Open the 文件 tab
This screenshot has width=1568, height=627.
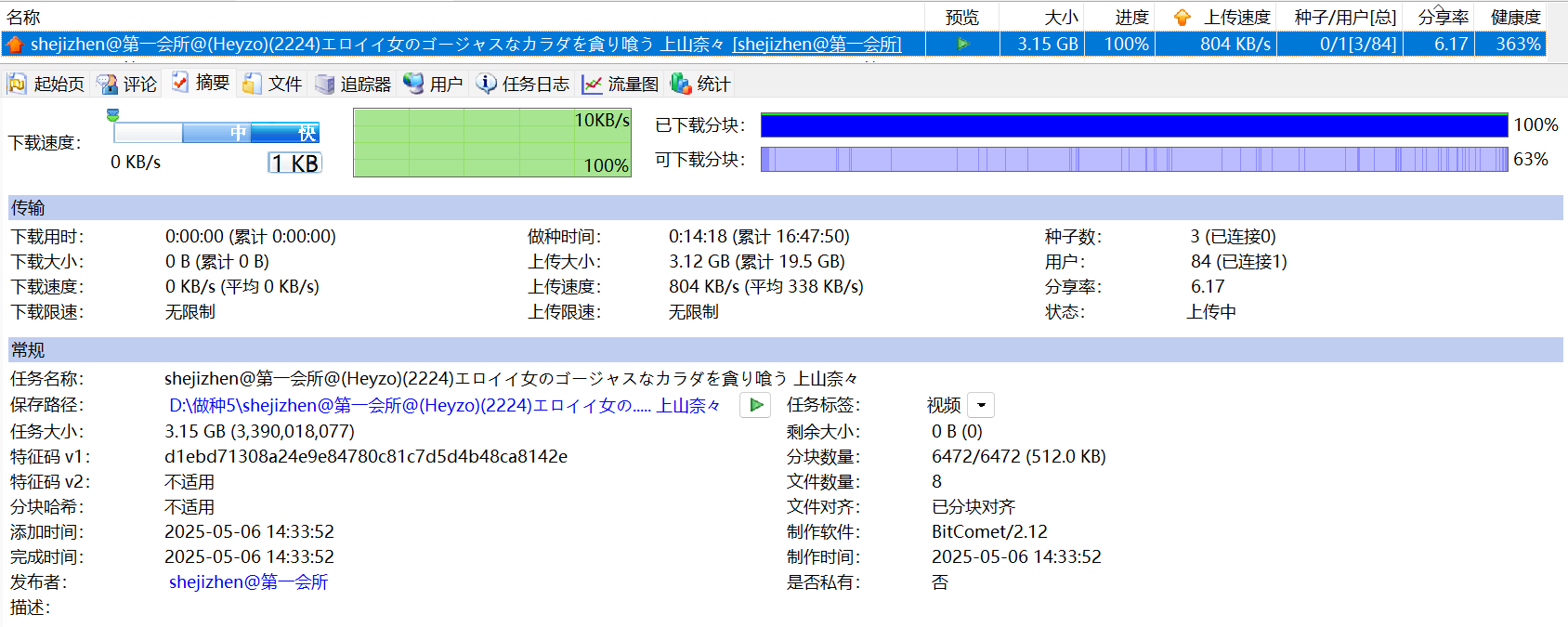click(272, 84)
